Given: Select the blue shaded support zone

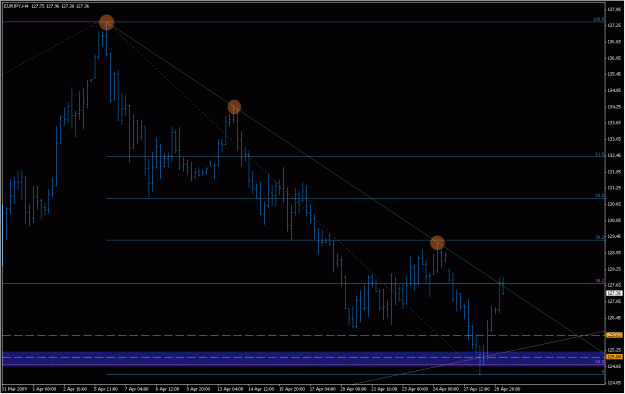Looking at the screenshot, I should click(x=303, y=359).
